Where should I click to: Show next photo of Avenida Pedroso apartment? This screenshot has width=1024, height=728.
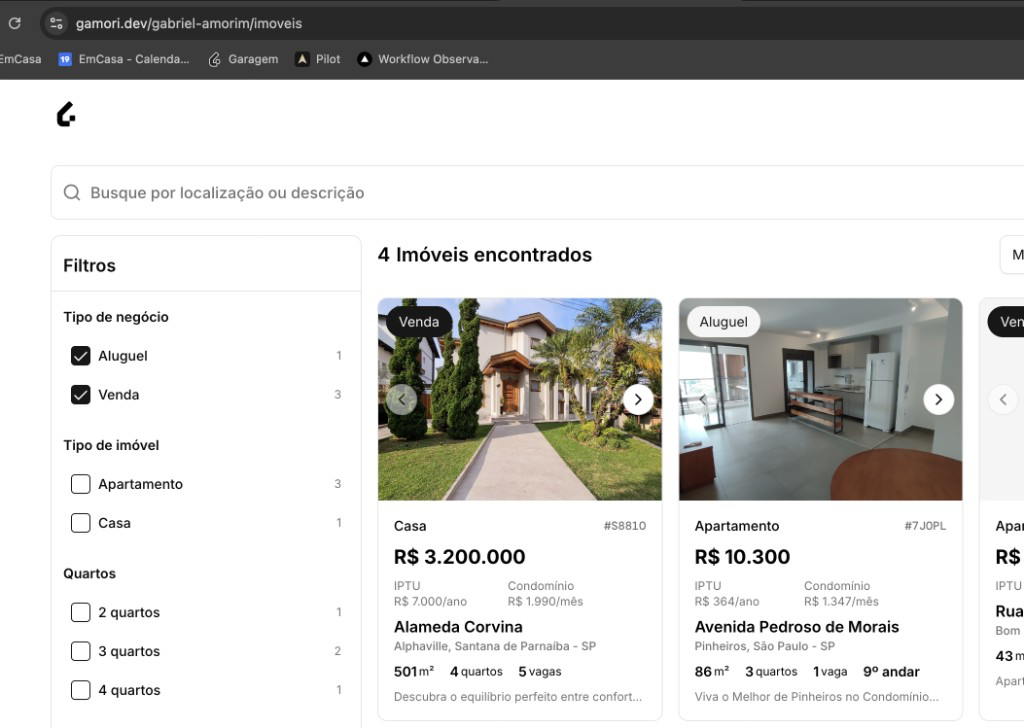(938, 400)
